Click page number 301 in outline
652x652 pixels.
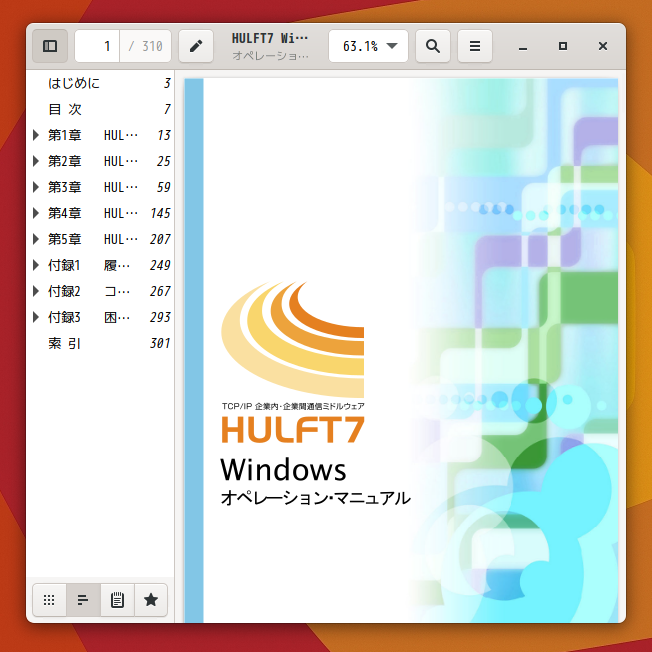[160, 343]
